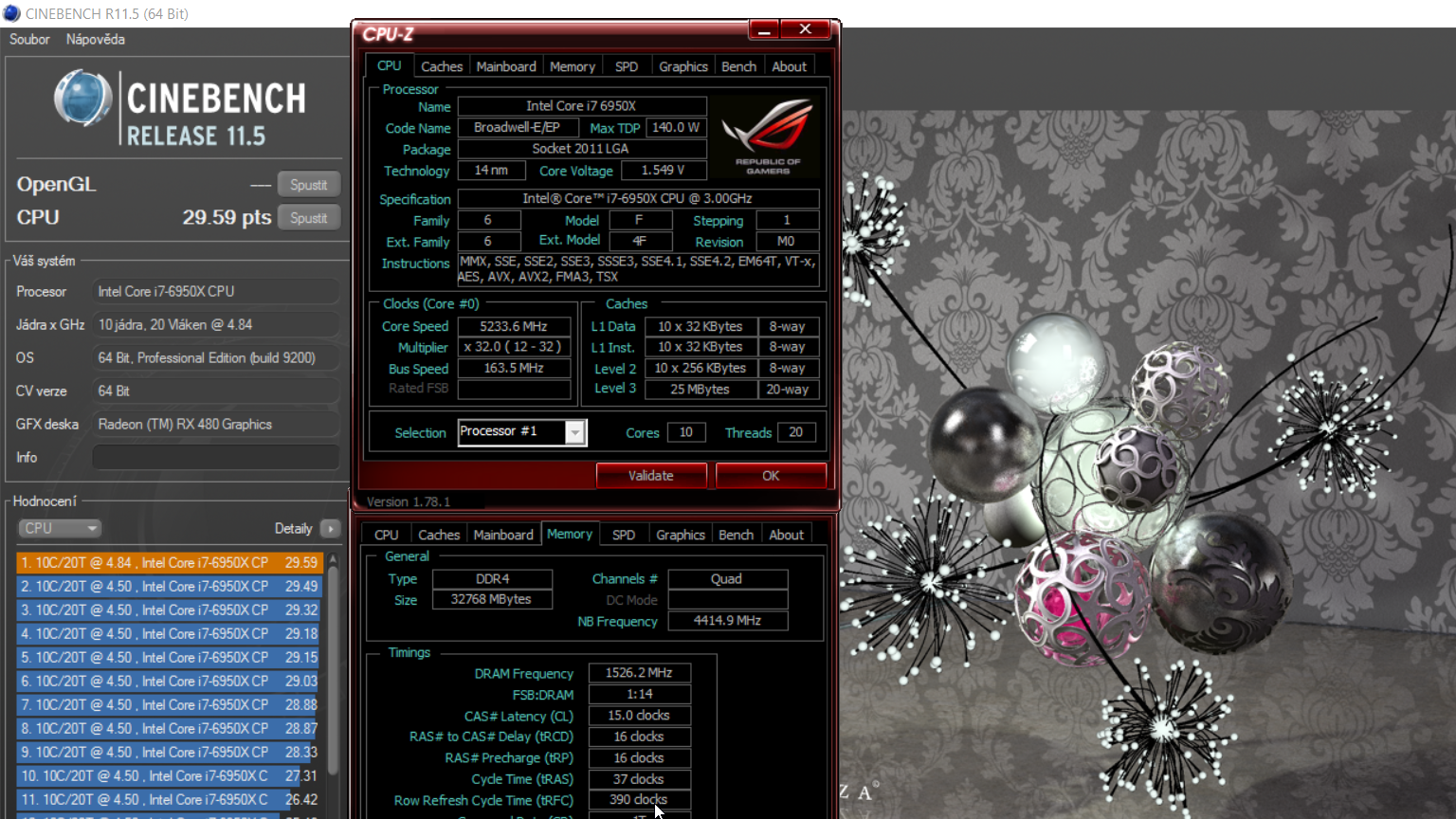Click the Multiplier value x 32.0
The image size is (1456, 819).
coord(514,347)
